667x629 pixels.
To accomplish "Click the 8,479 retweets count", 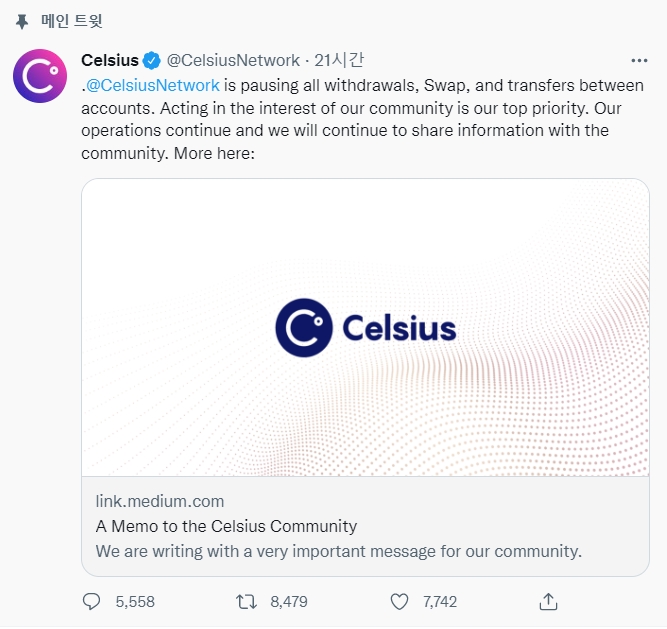I will point(289,601).
